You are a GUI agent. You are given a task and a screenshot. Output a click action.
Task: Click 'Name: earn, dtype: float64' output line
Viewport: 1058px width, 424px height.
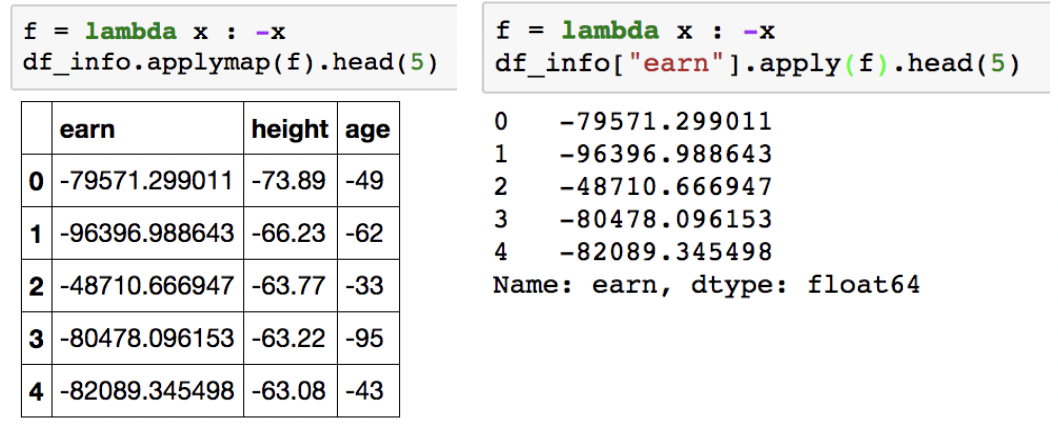[706, 286]
